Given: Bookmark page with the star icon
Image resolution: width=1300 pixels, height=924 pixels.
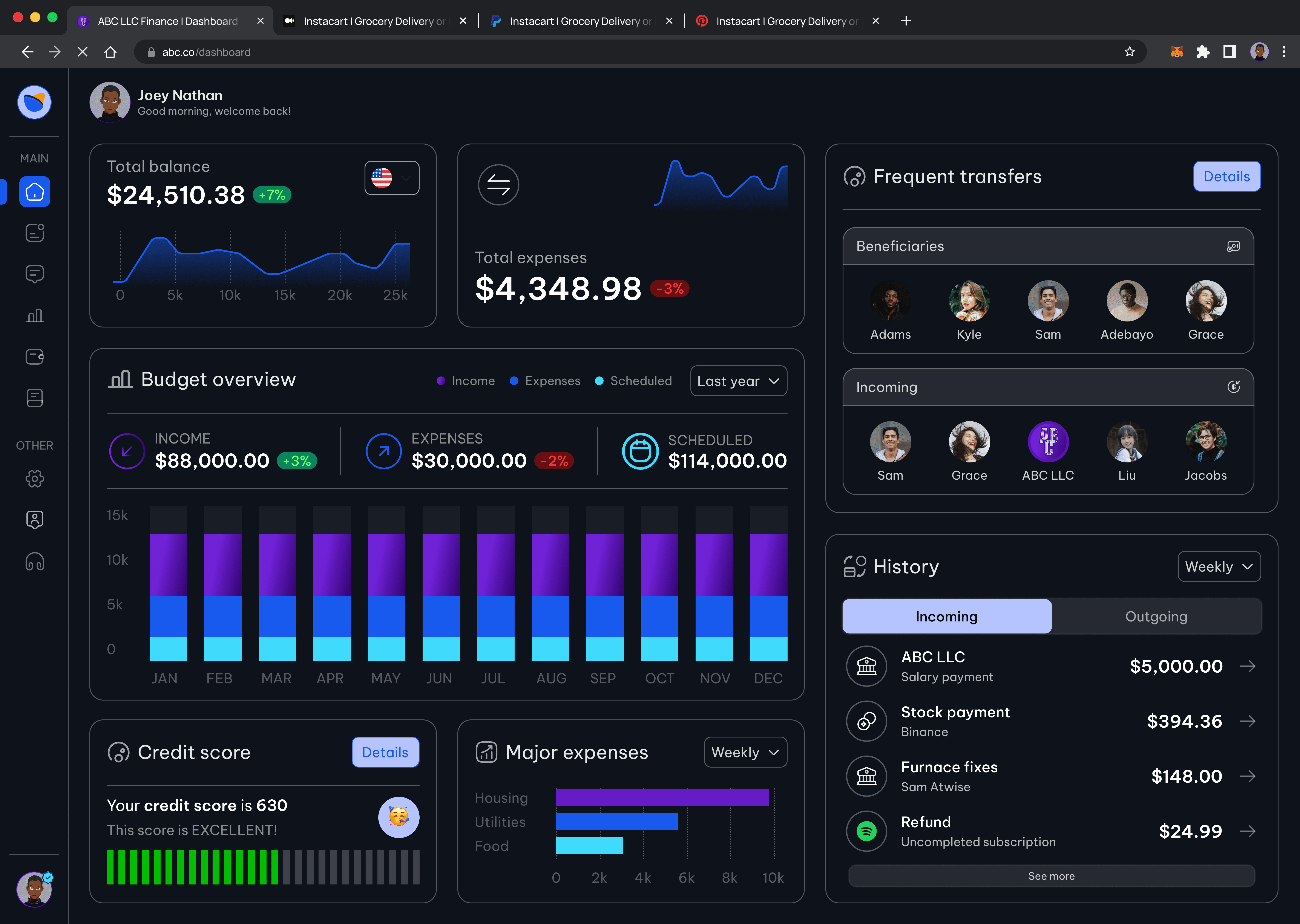Looking at the screenshot, I should pyautogui.click(x=1130, y=52).
